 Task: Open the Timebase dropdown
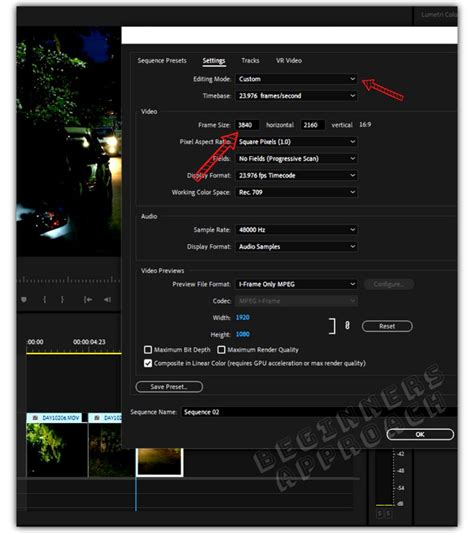click(x=296, y=96)
